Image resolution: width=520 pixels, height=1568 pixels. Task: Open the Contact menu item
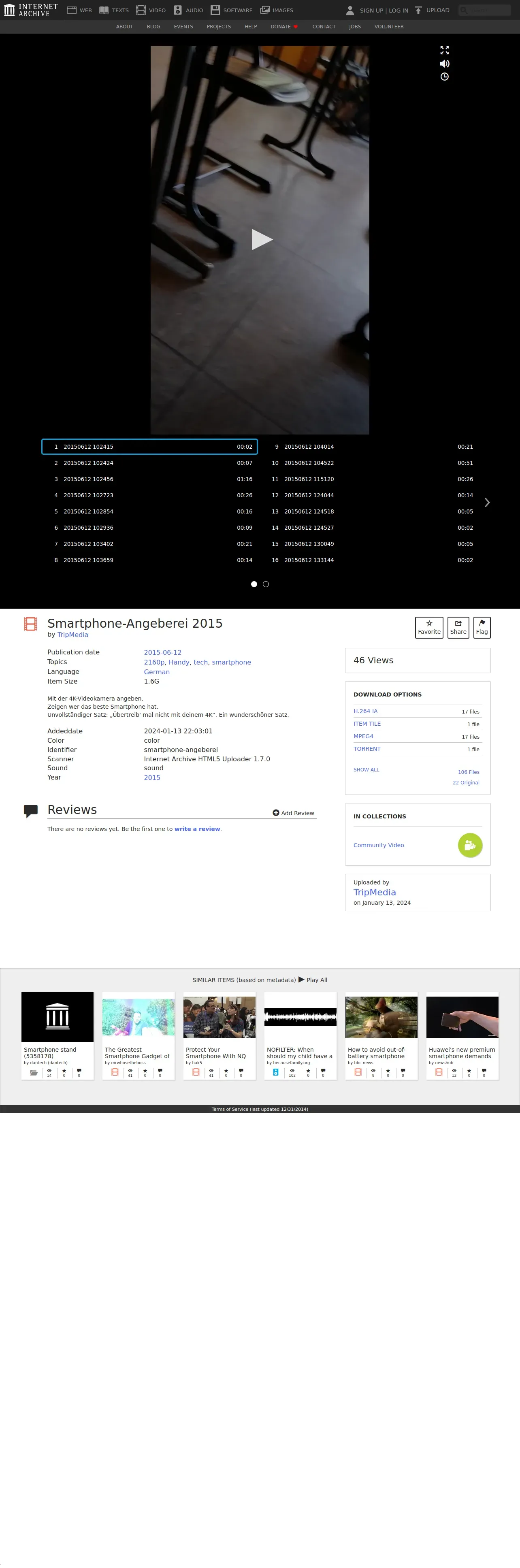tap(324, 27)
